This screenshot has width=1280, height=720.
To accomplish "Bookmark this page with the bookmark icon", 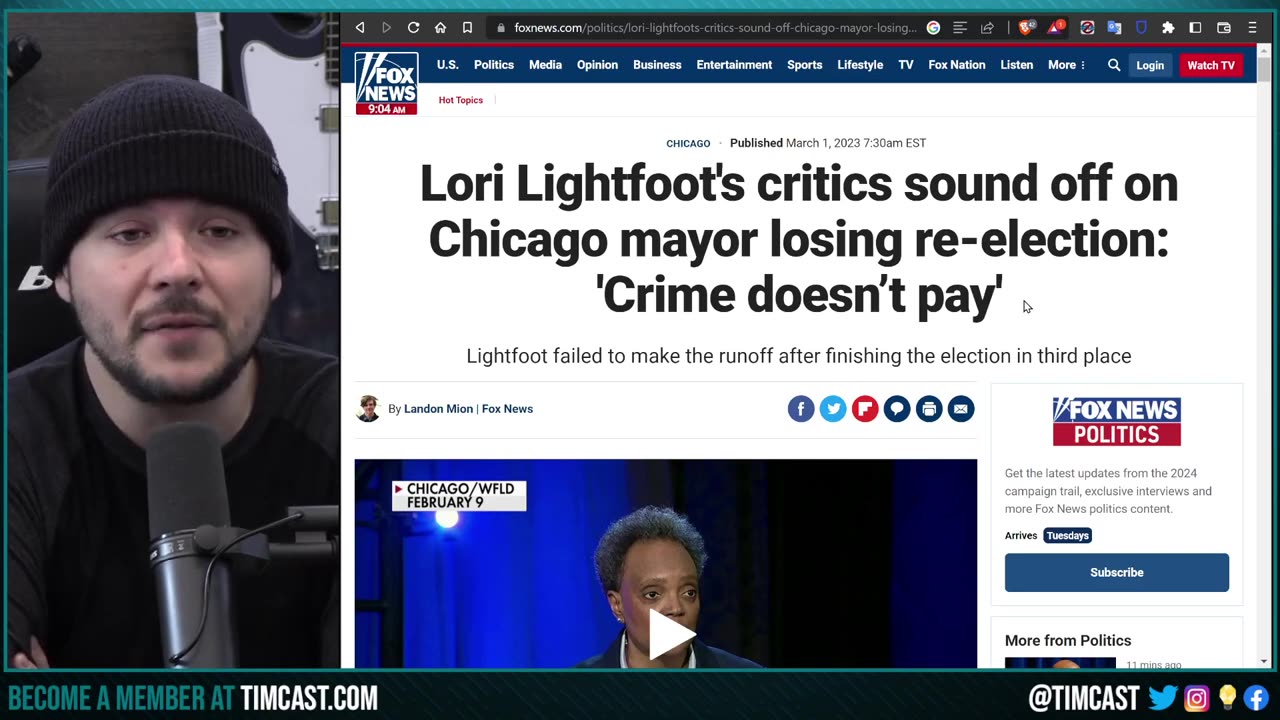I will [467, 28].
